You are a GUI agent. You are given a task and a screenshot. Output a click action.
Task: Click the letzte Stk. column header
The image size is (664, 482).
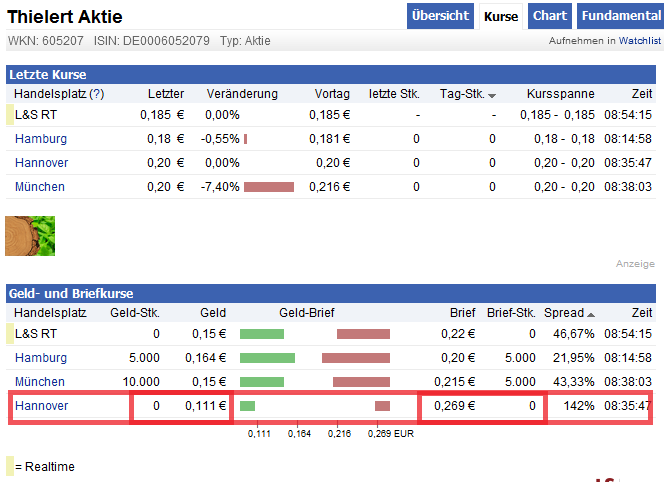[x=394, y=94]
